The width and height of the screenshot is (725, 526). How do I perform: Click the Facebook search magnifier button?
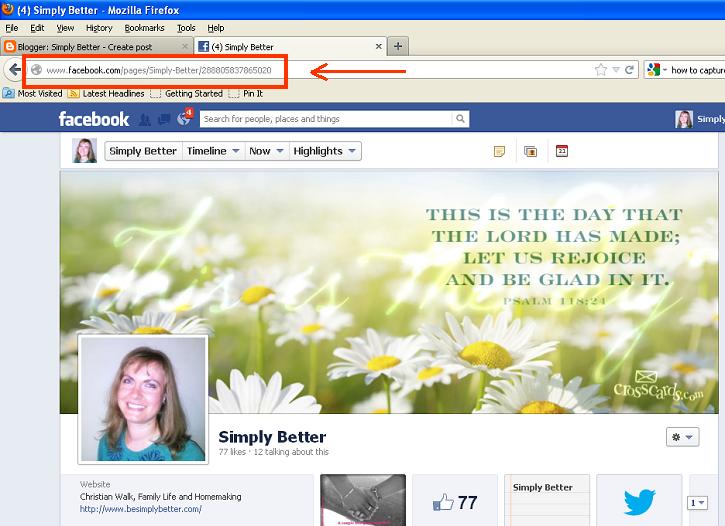tap(460, 119)
